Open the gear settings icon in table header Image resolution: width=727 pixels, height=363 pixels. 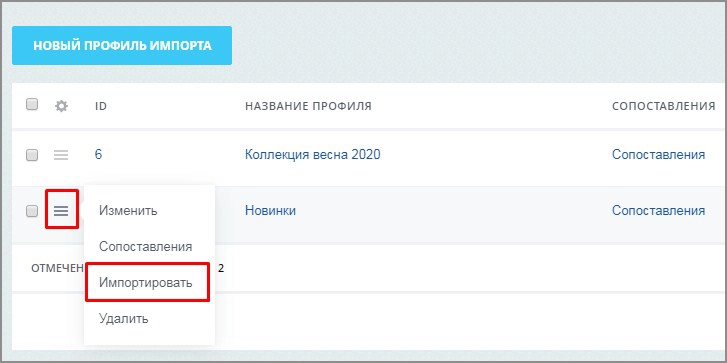pos(61,106)
